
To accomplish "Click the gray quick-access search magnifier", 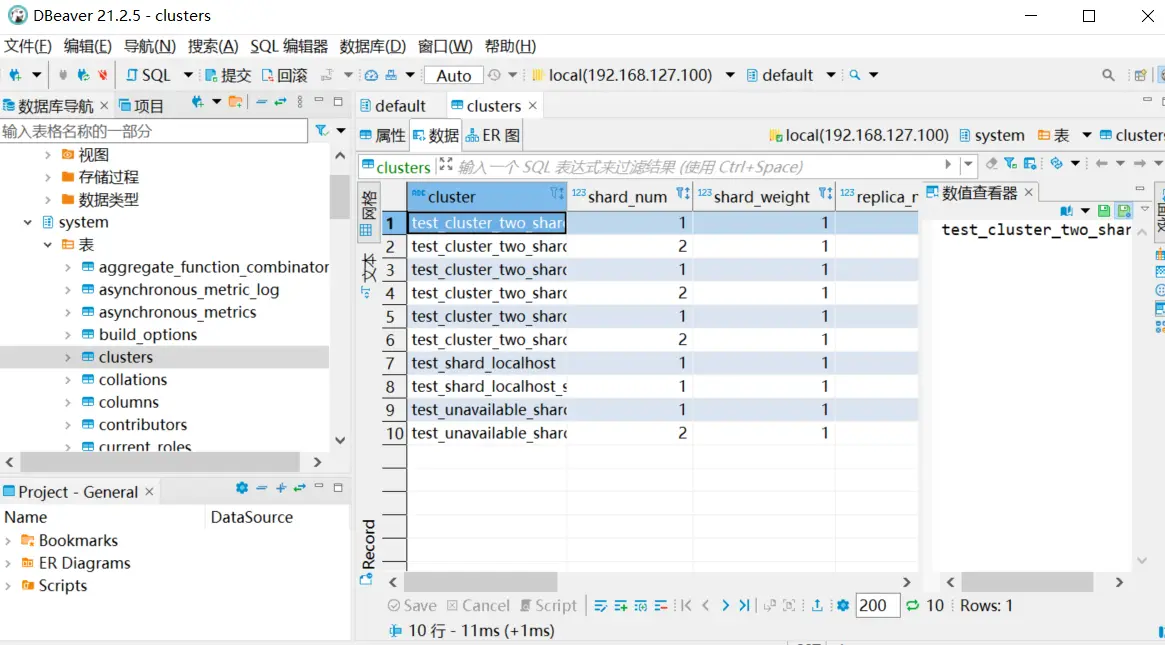I will pyautogui.click(x=1108, y=75).
